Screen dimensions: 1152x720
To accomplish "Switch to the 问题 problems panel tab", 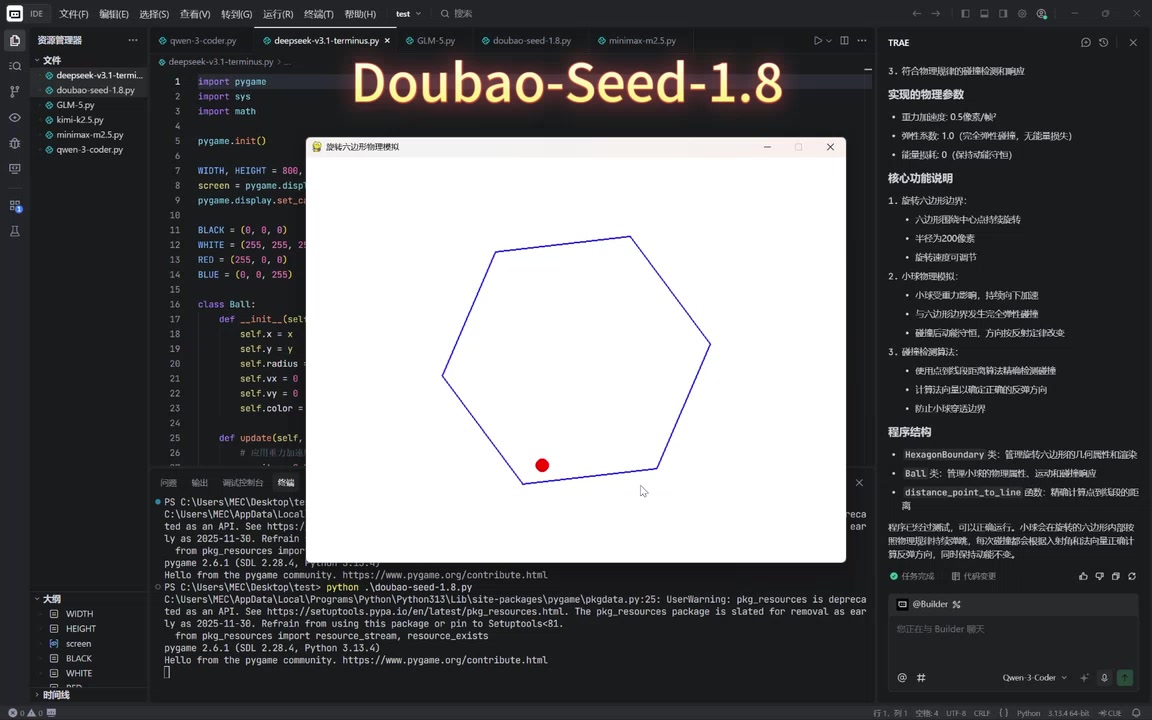I will (x=168, y=483).
